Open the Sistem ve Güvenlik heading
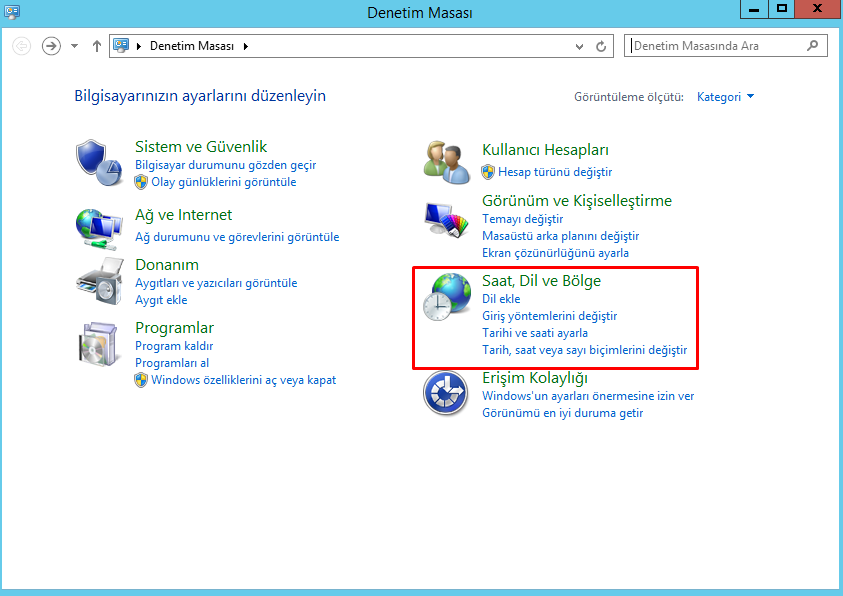843x596 pixels. coord(201,147)
